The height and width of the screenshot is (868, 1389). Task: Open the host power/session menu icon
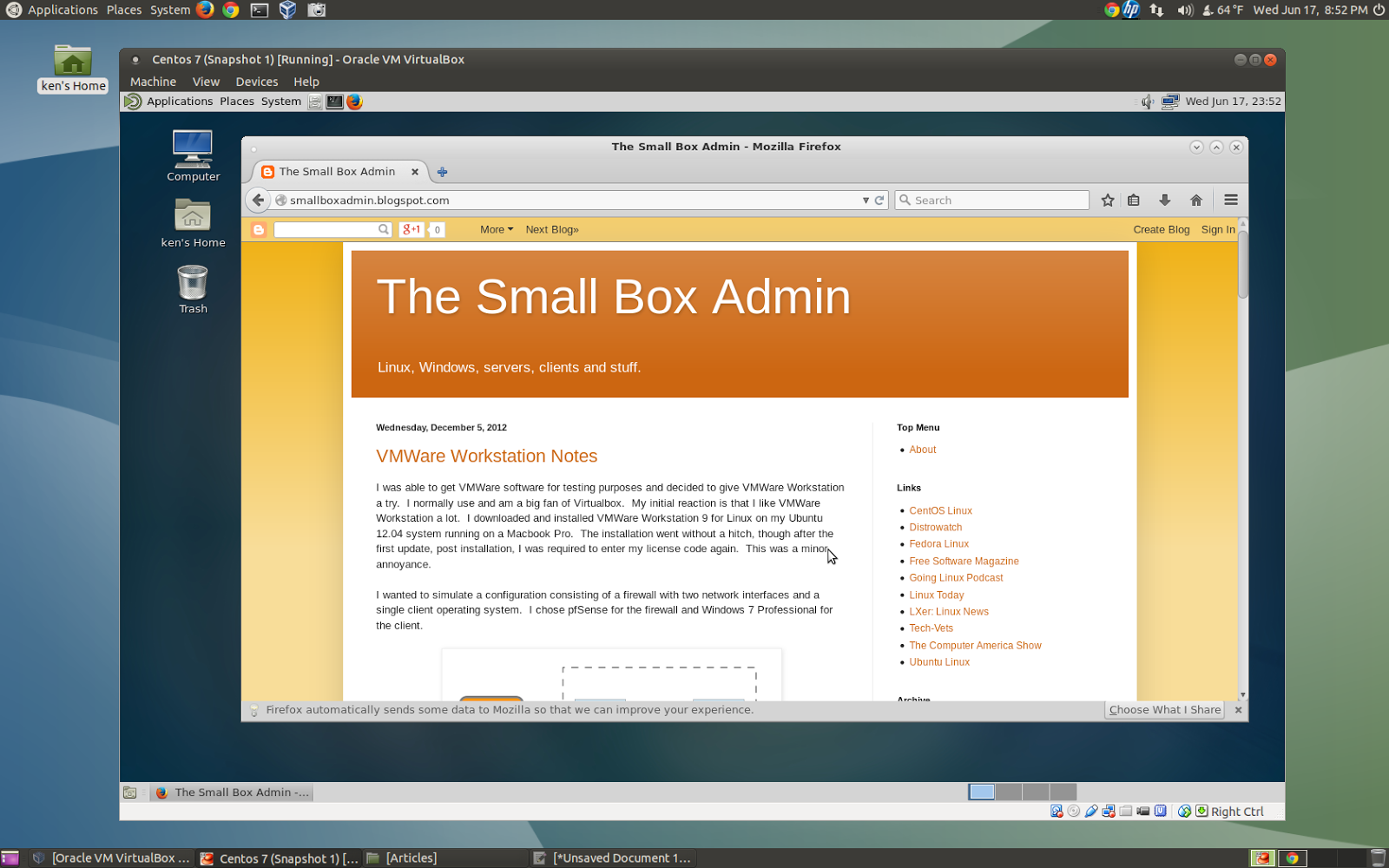(x=1379, y=10)
